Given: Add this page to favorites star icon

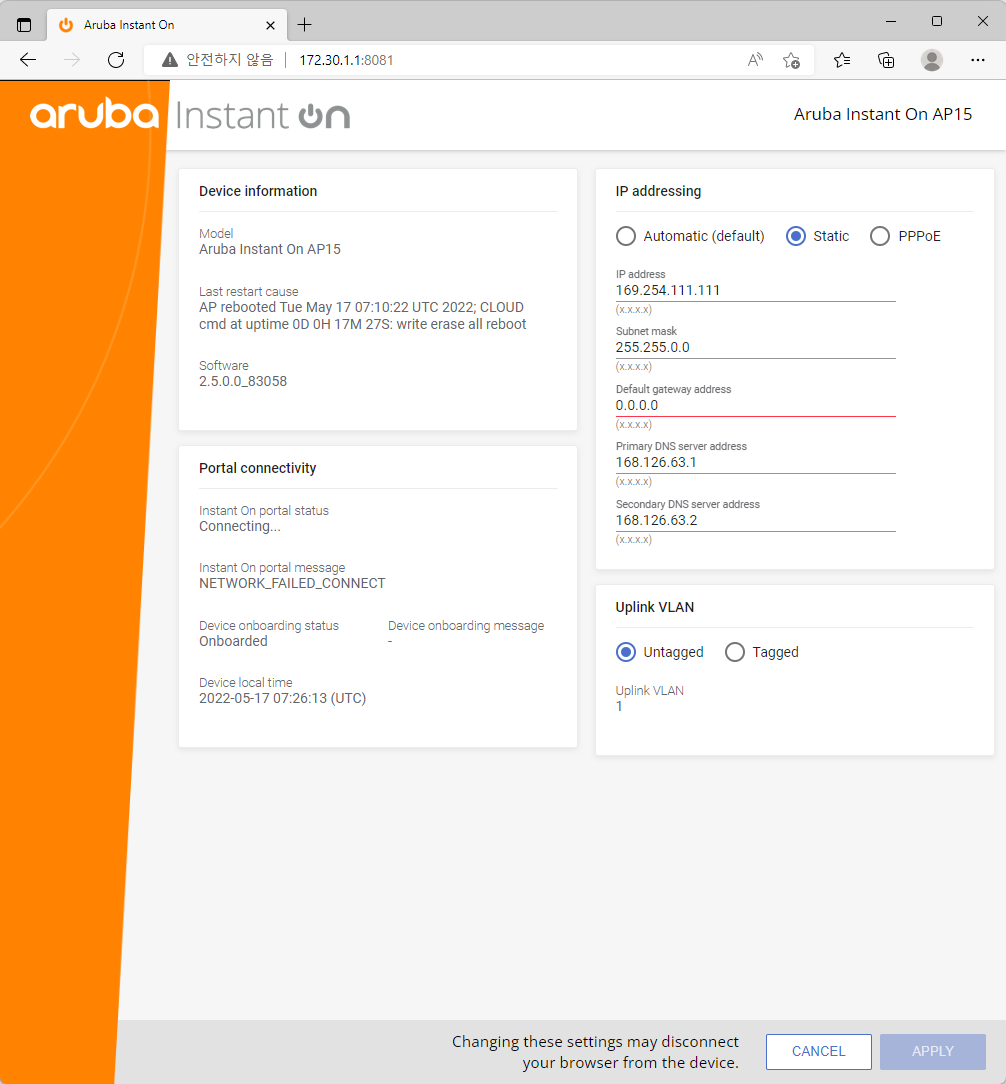Looking at the screenshot, I should coord(792,60).
